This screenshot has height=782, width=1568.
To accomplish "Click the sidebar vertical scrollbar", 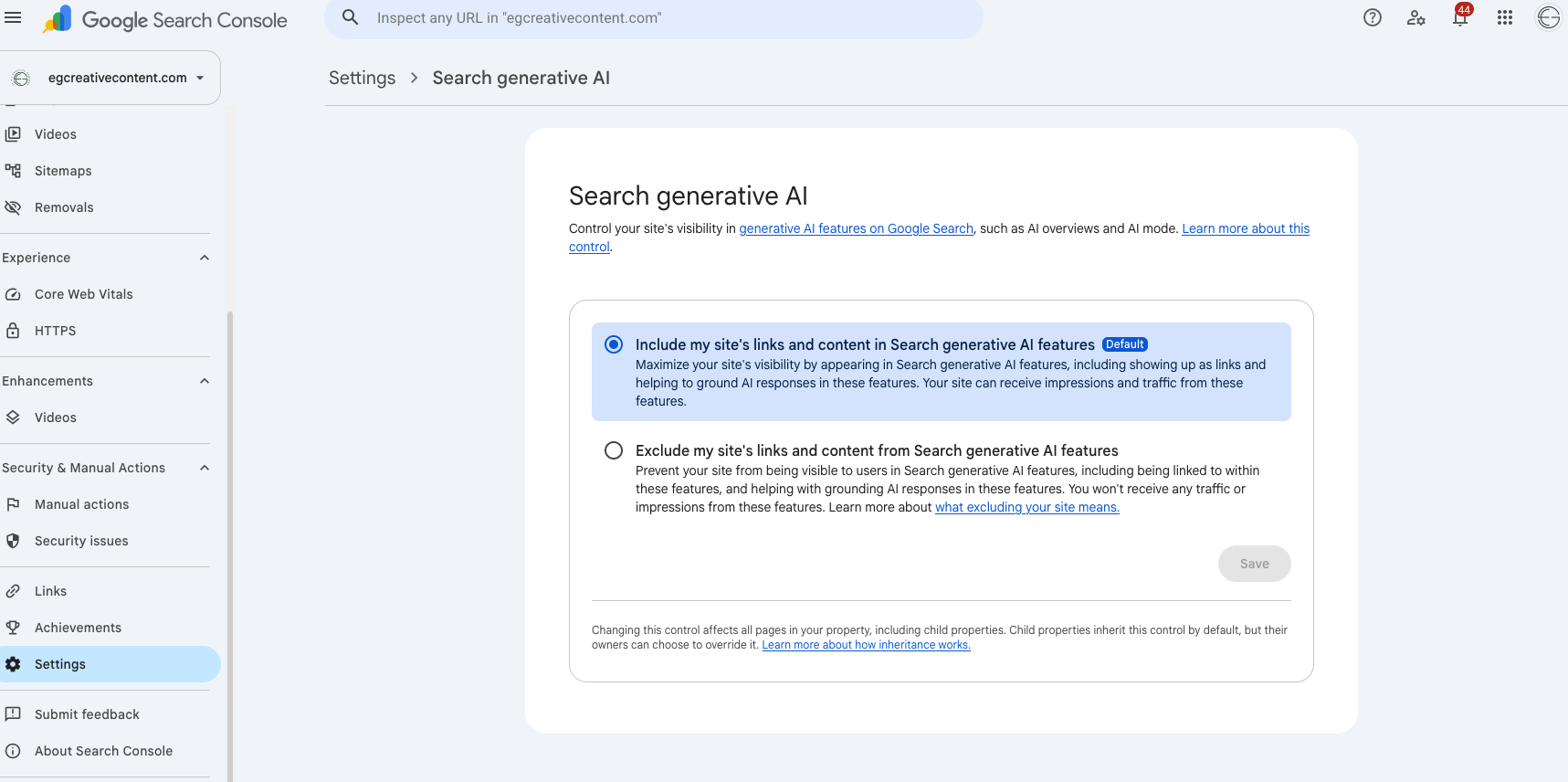I will coord(230,546).
